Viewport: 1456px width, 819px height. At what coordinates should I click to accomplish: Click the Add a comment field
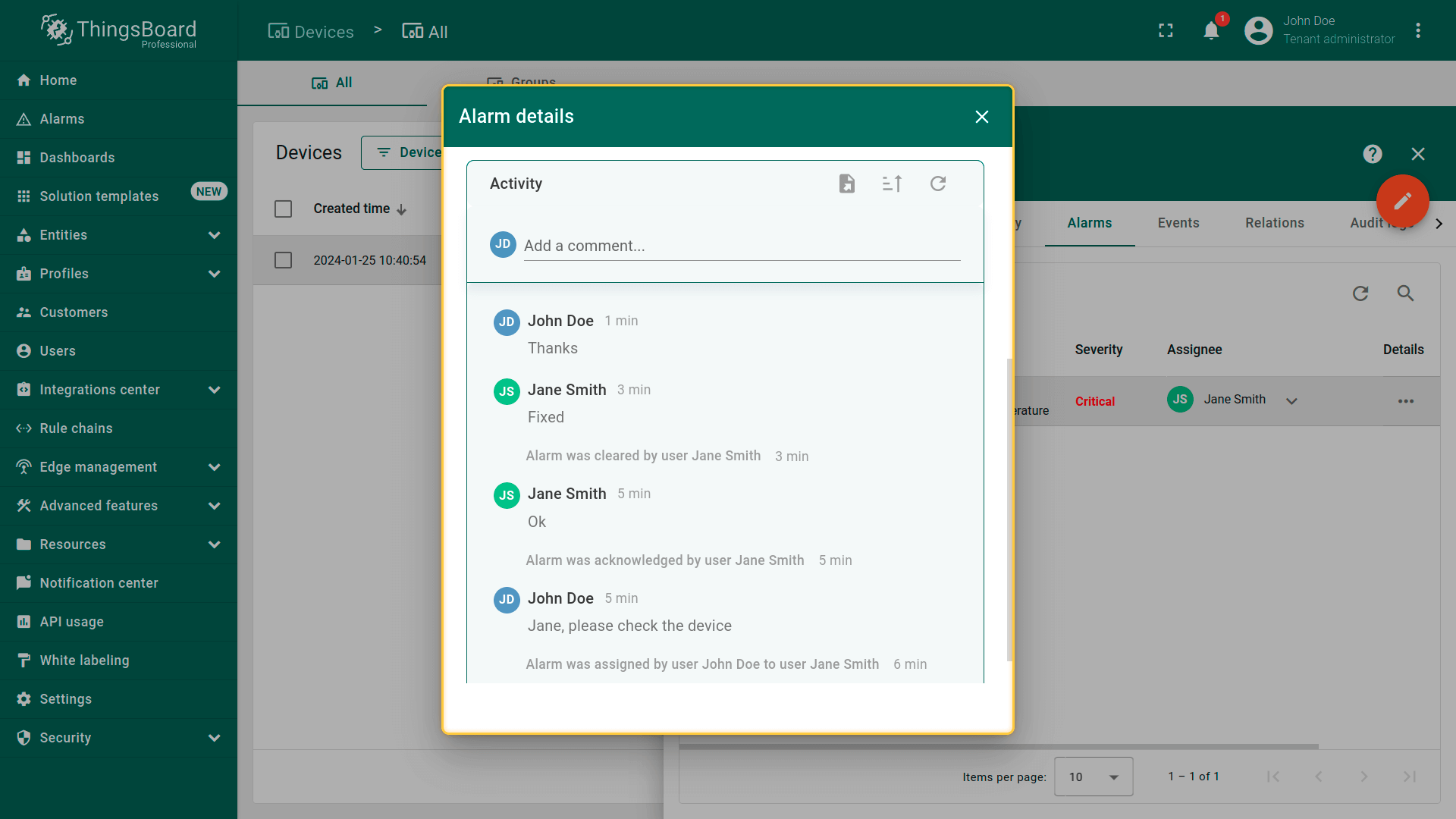[741, 246]
